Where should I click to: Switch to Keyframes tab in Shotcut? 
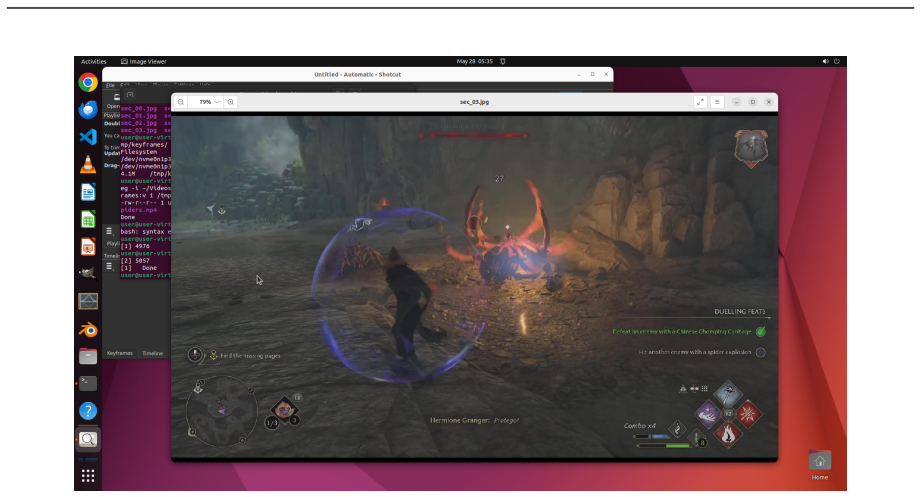coord(120,353)
